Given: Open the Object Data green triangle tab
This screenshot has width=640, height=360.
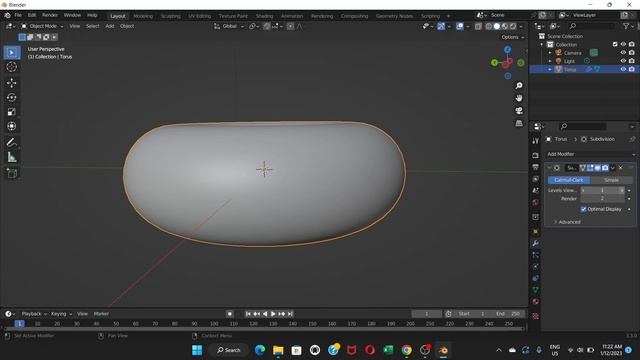Looking at the screenshot, I should pos(536,290).
